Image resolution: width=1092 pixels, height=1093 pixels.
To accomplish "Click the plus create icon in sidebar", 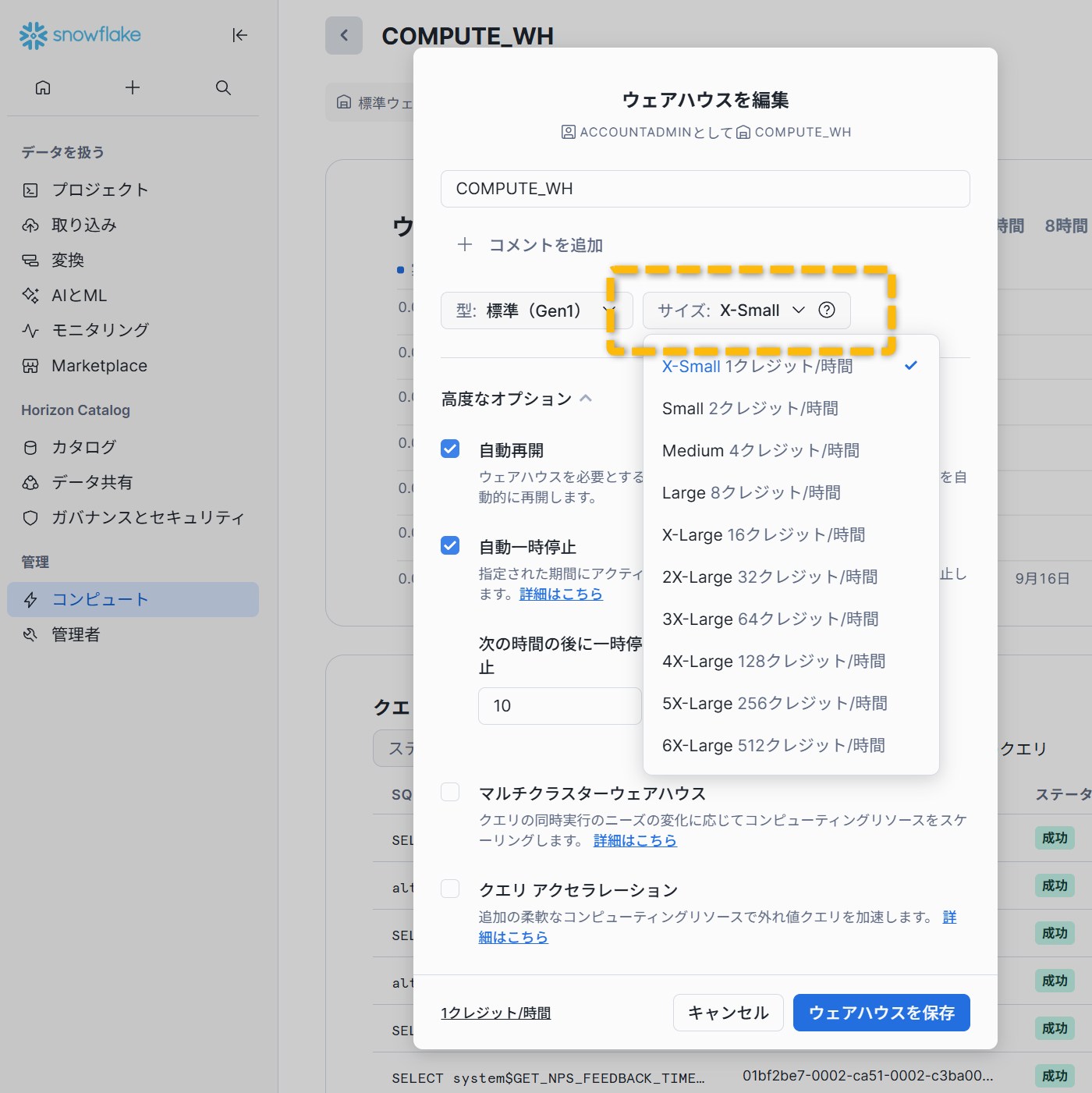I will 133,87.
